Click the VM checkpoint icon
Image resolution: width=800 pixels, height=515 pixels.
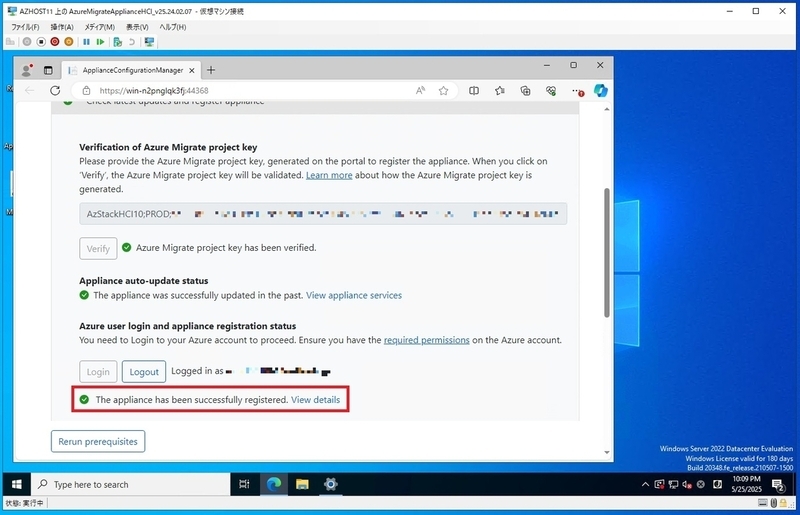point(117,42)
